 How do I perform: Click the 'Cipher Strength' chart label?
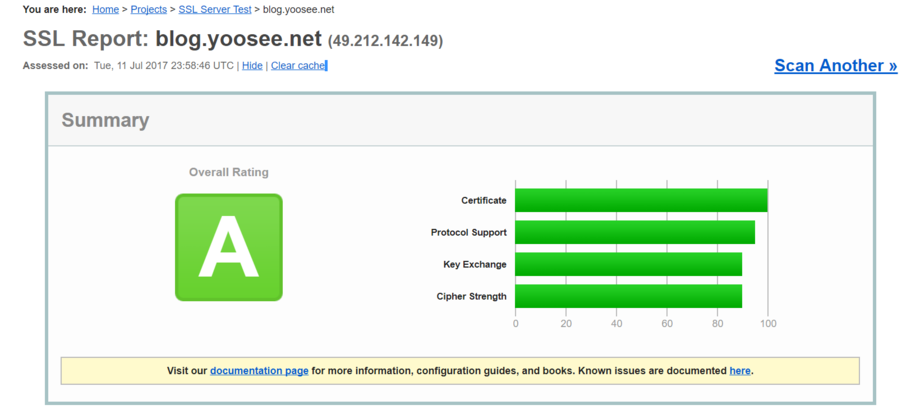[x=471, y=296]
